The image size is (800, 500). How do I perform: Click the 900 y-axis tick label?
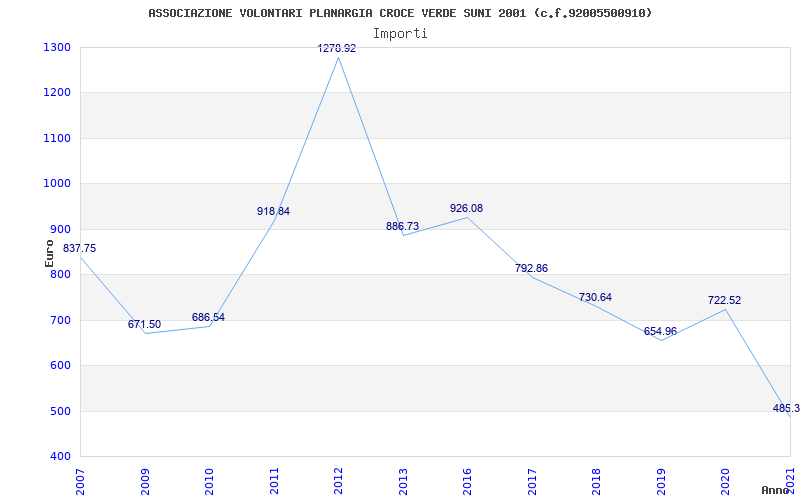click(x=63, y=229)
